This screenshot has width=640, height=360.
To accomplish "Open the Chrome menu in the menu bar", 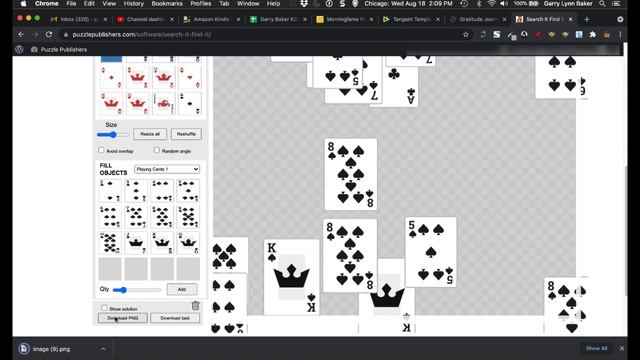I will [x=47, y=4].
